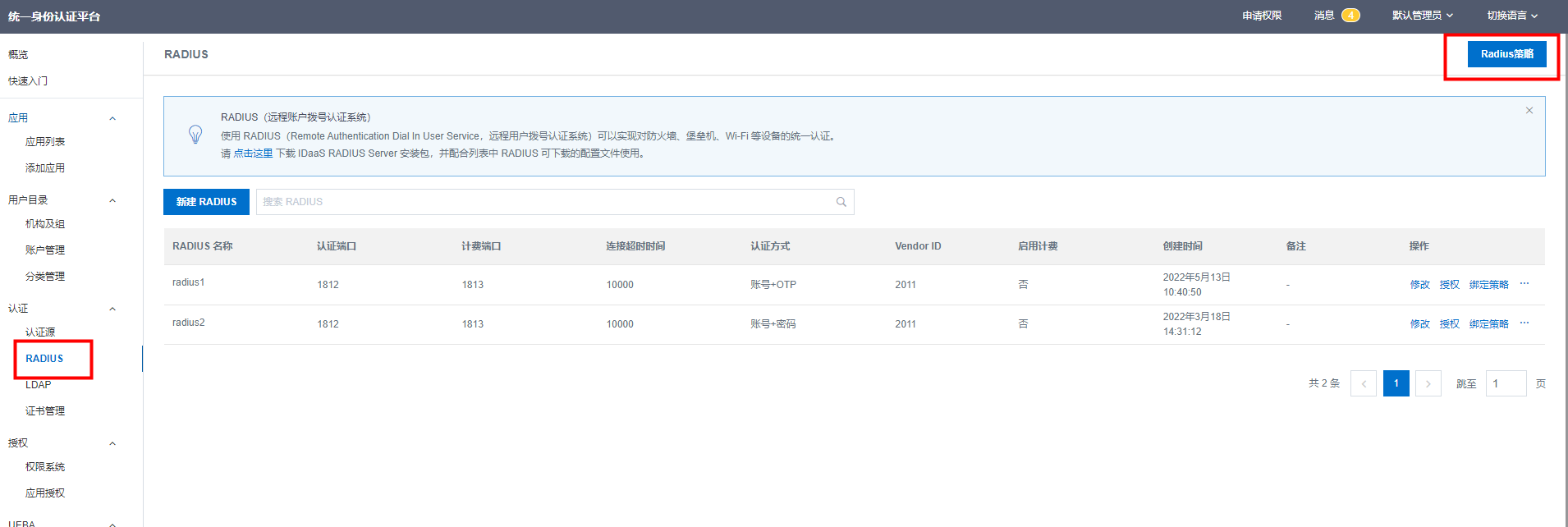Open the 切换语言 language dropdown
The image size is (1568, 527).
tap(1511, 16)
